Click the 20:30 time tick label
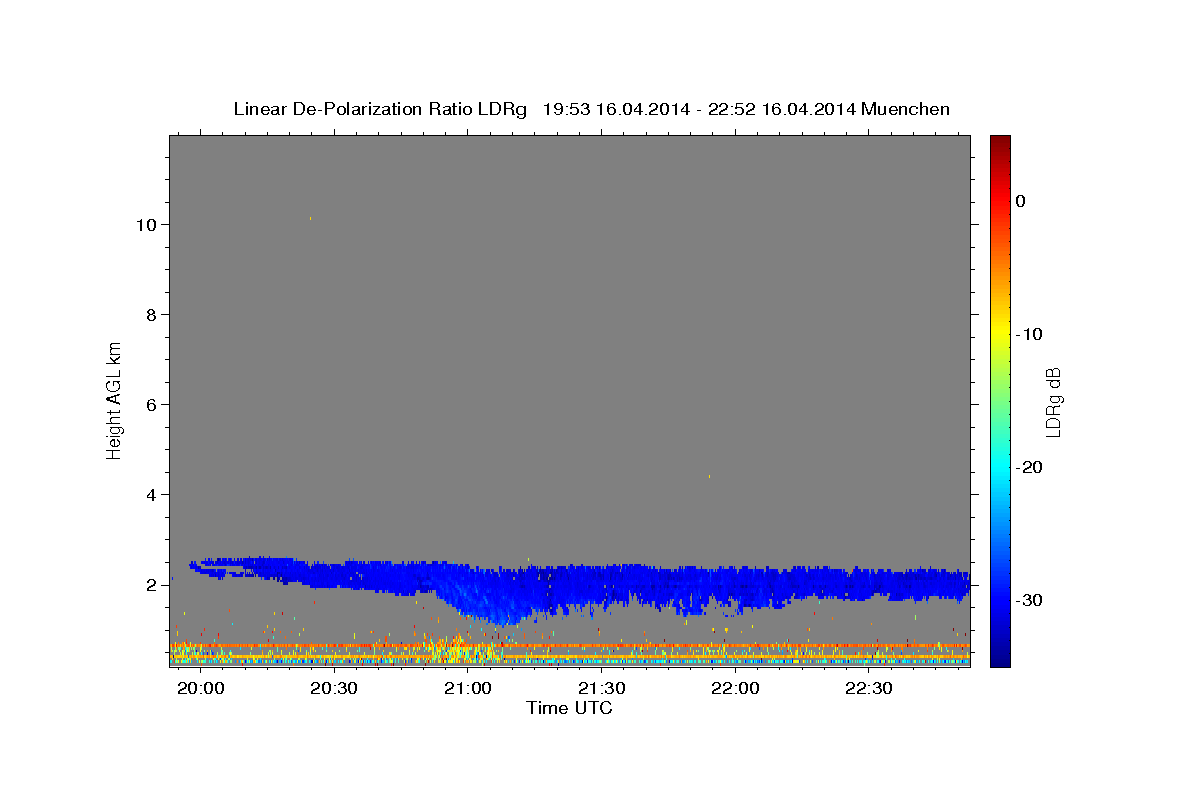The image size is (1200, 800). click(334, 689)
